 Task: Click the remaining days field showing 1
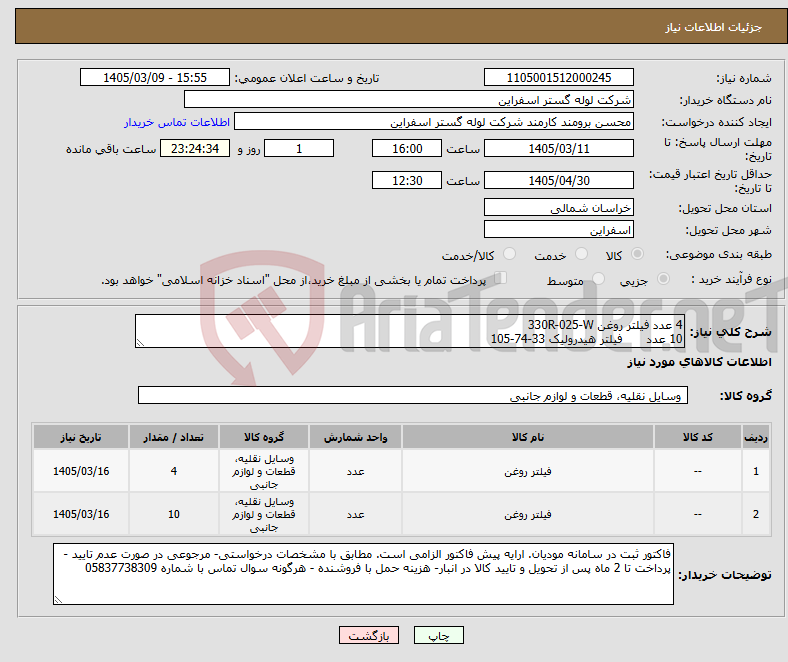tap(299, 148)
